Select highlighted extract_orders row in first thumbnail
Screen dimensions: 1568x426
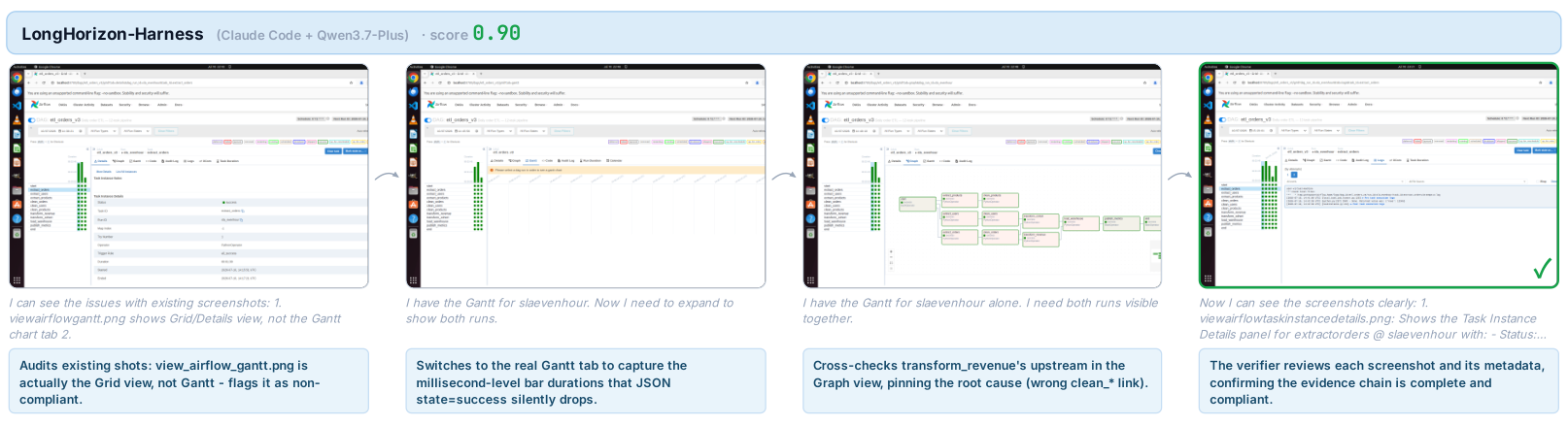coord(58,190)
